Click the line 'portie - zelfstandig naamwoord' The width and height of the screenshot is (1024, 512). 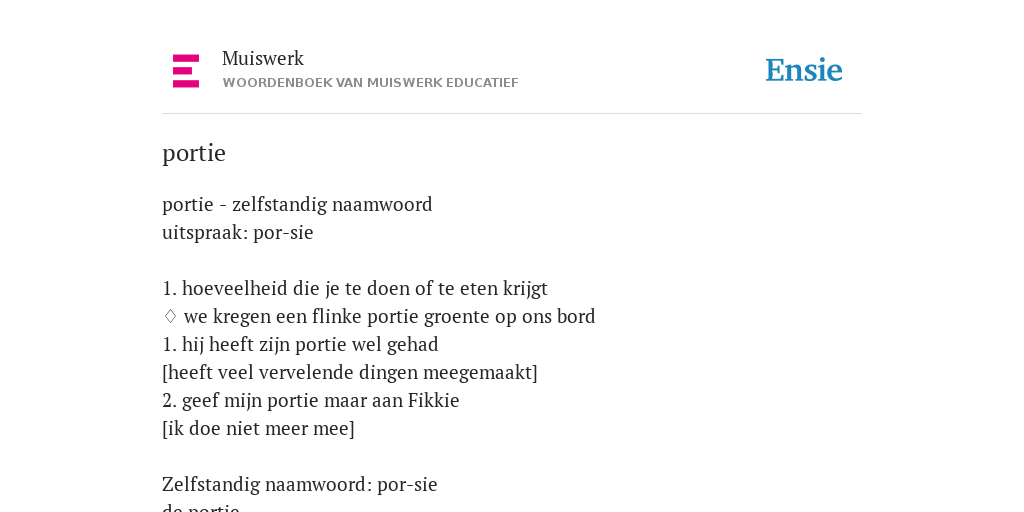click(297, 204)
